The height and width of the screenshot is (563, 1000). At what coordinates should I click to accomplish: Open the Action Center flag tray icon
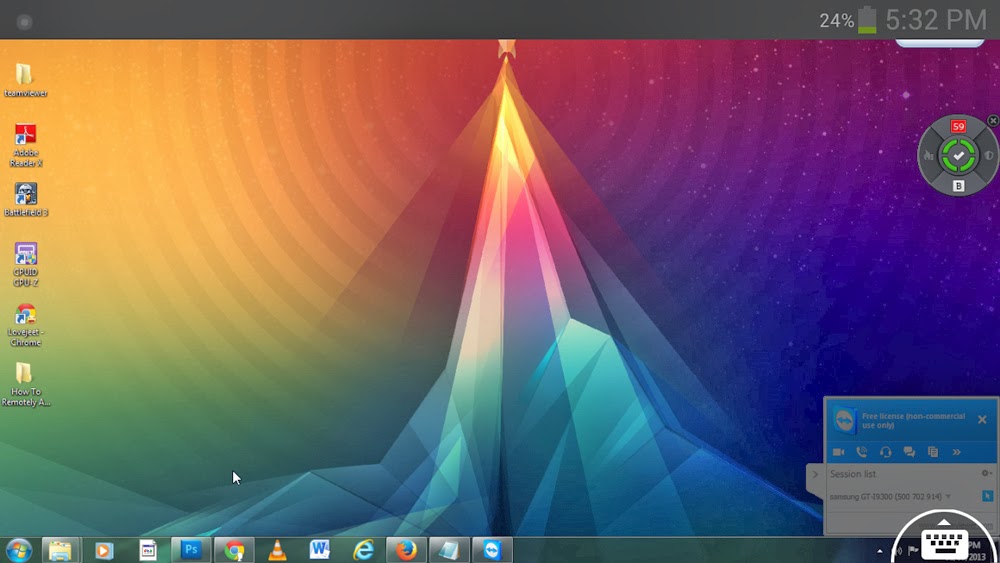[913, 550]
